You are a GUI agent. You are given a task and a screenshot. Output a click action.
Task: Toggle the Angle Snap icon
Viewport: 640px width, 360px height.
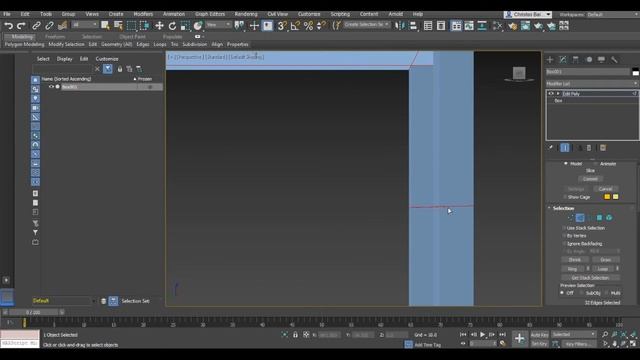295,26
